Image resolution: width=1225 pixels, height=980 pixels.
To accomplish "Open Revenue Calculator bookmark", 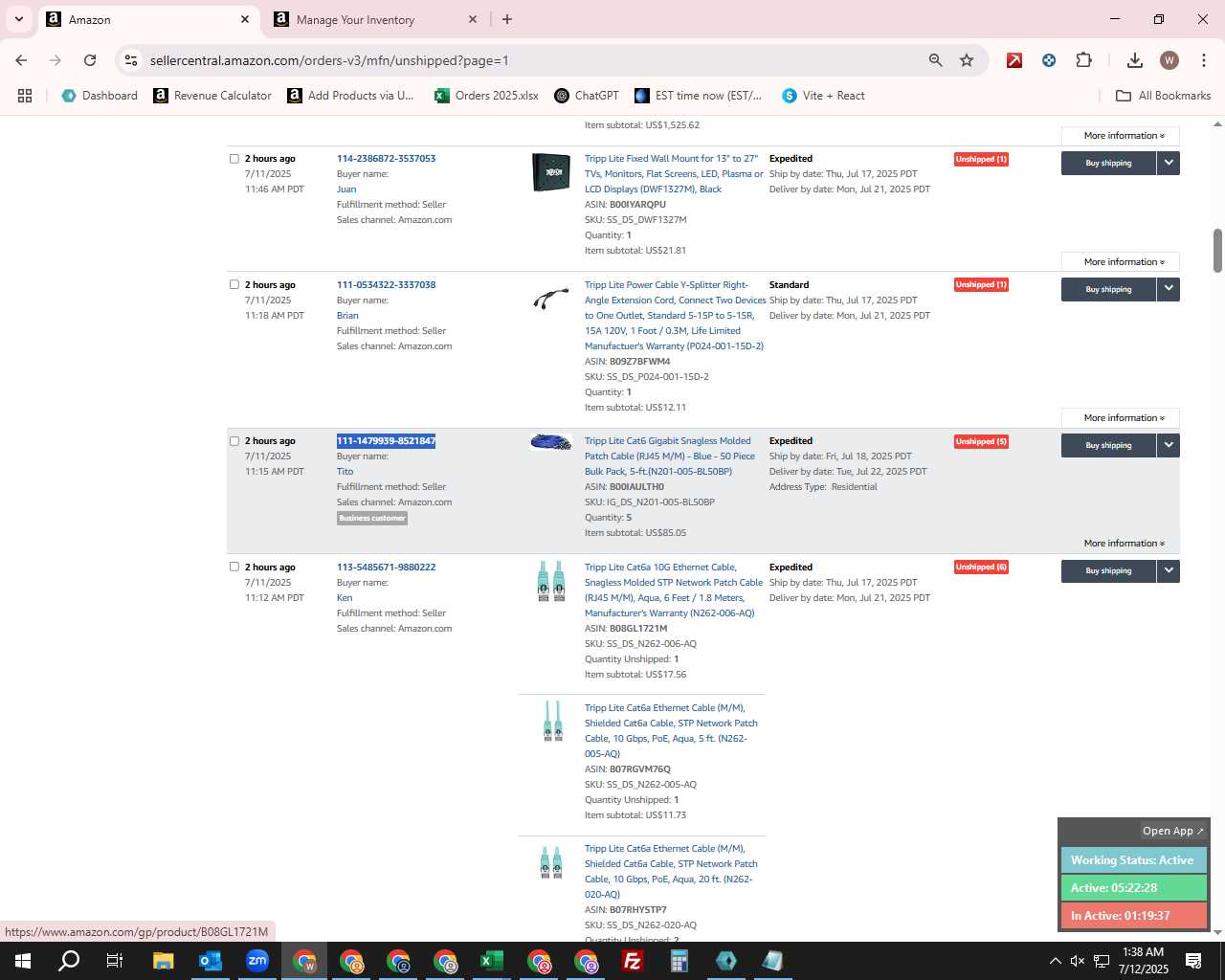I will click(x=212, y=96).
